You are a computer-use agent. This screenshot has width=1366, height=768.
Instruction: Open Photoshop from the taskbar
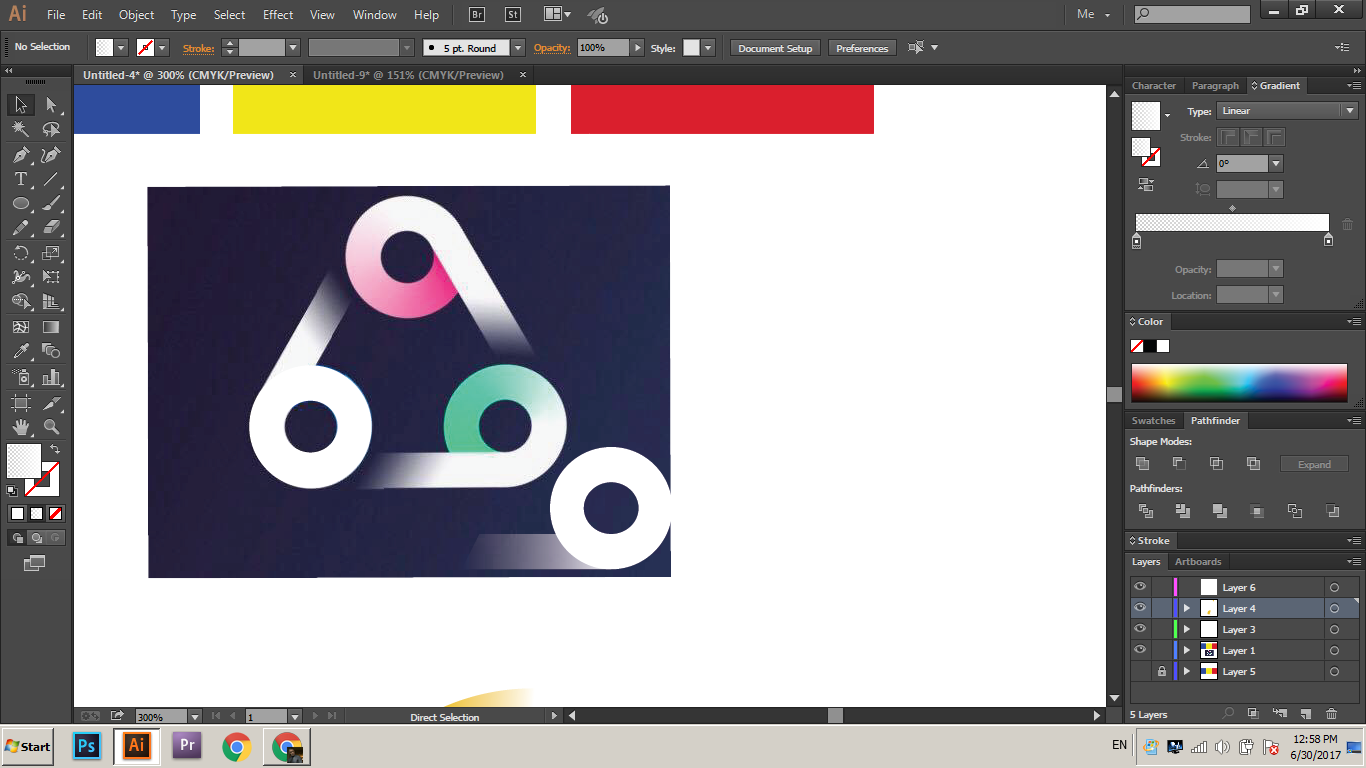tap(87, 746)
